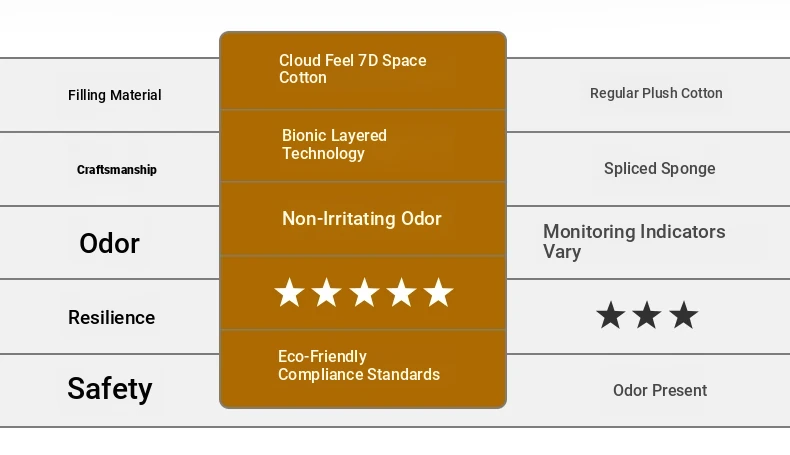Click the Craftsmanship label

pos(117,170)
